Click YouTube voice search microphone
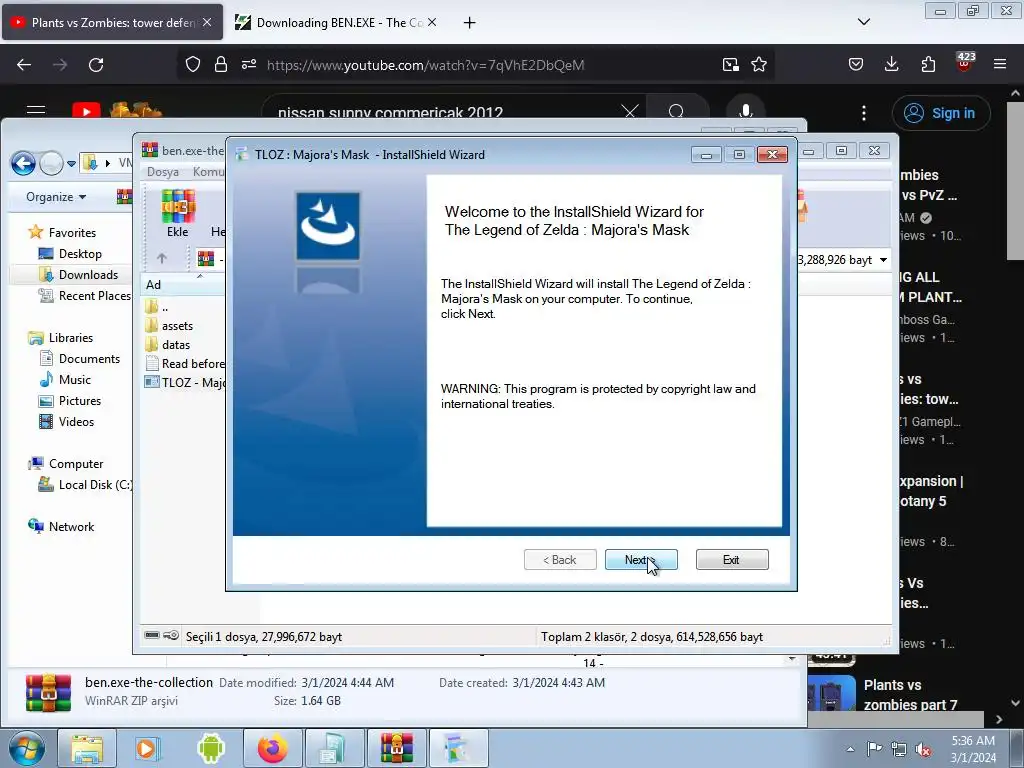 (745, 111)
